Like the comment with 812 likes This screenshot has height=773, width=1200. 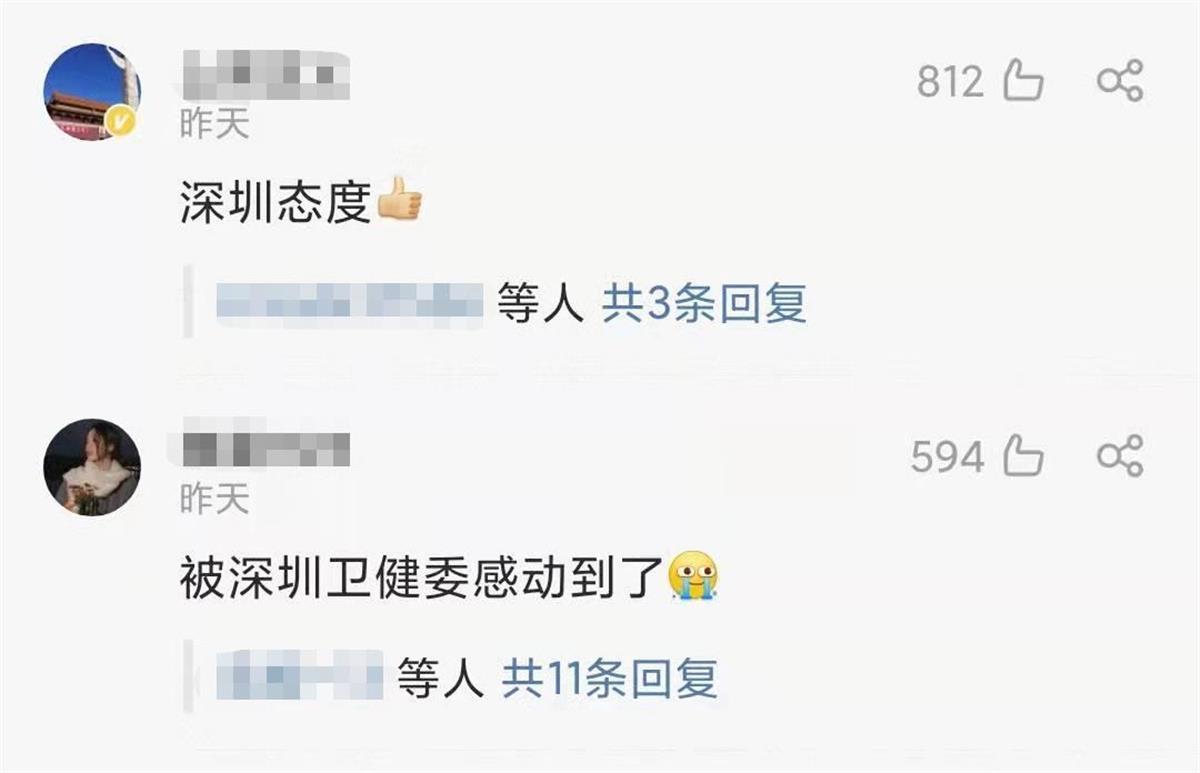click(1023, 81)
